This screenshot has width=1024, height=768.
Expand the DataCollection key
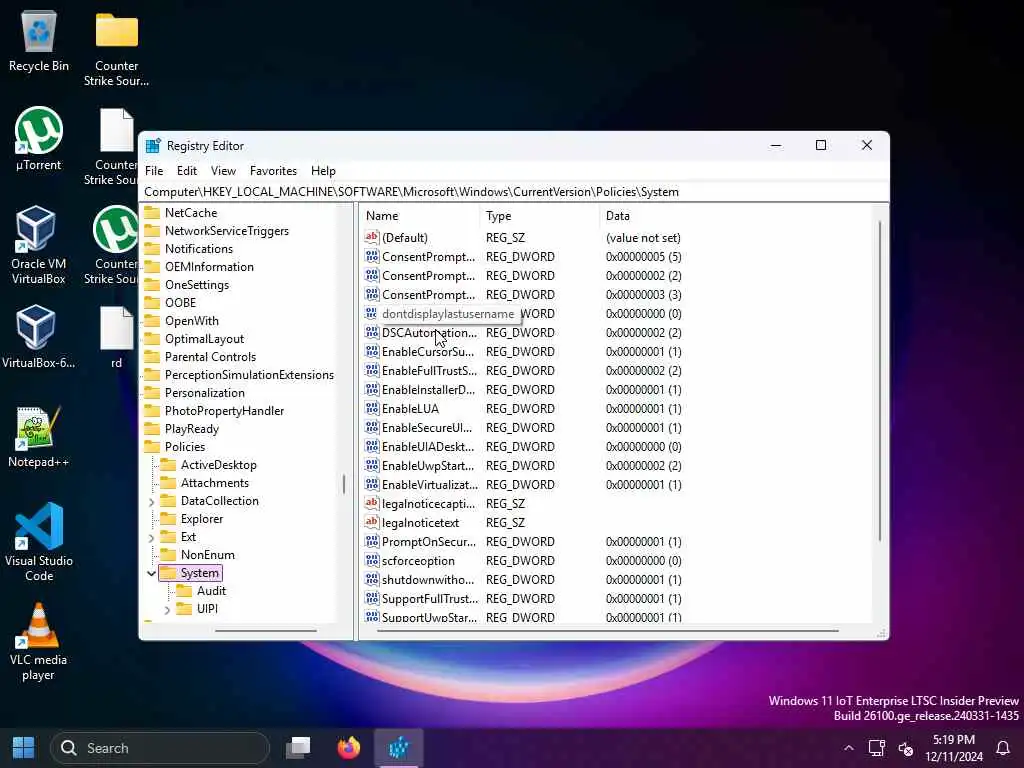152,502
